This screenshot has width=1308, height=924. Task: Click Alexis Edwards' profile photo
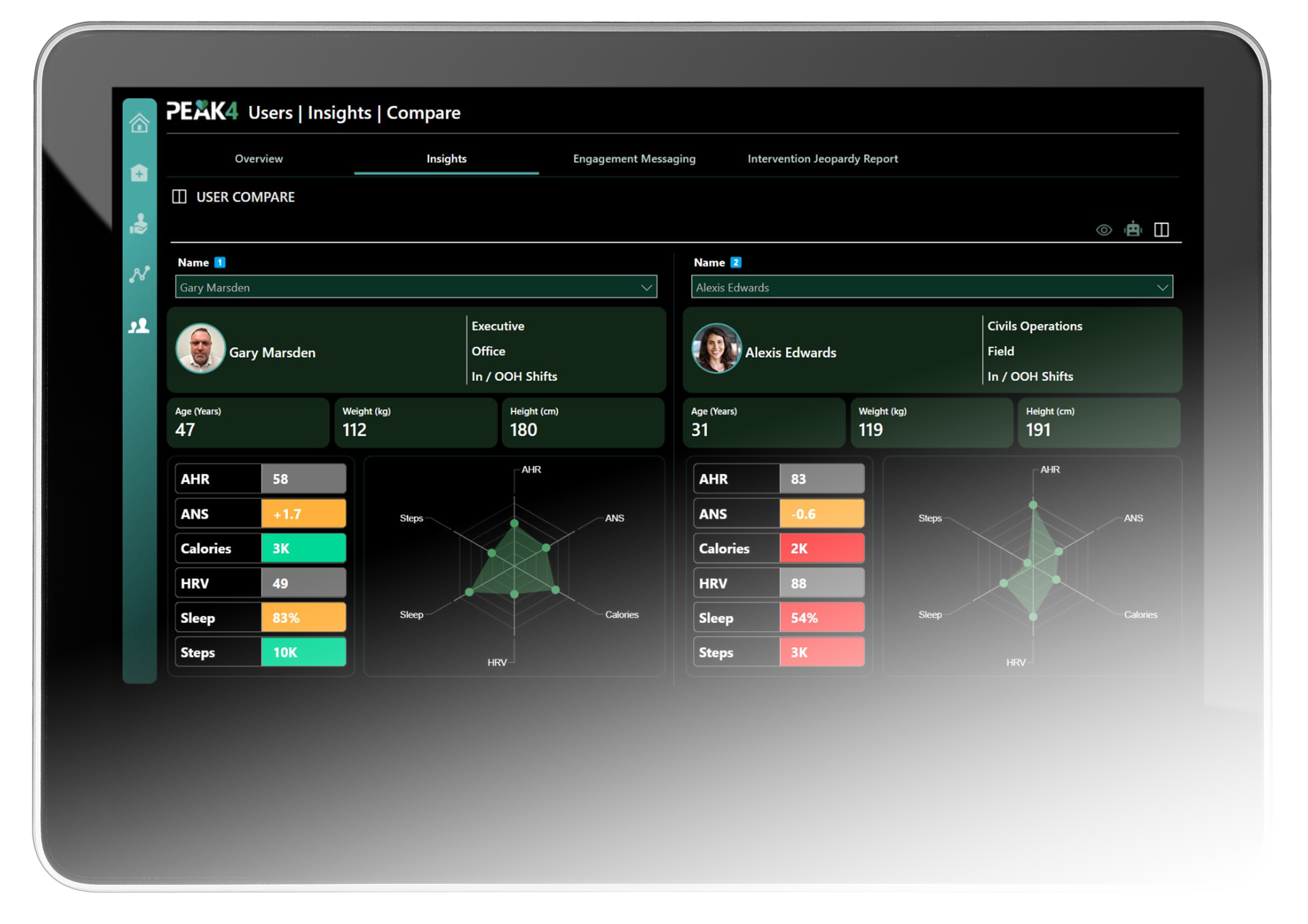[716, 348]
